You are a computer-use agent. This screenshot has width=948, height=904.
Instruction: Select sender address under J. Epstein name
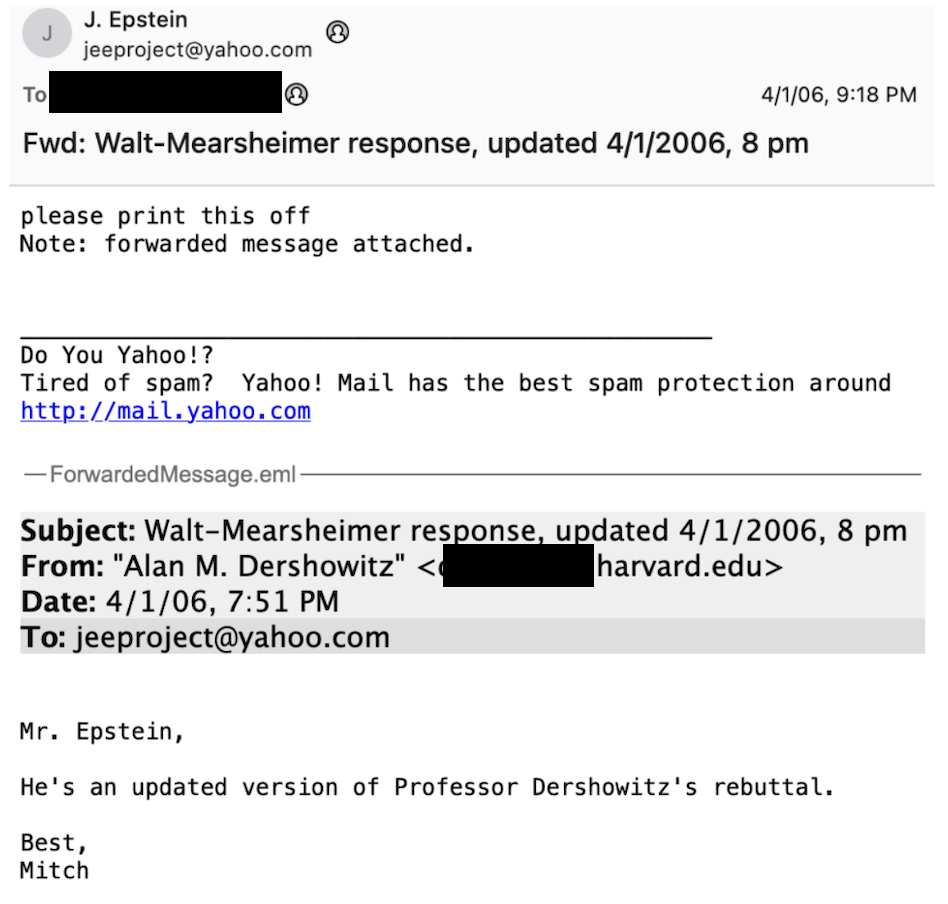tap(197, 49)
